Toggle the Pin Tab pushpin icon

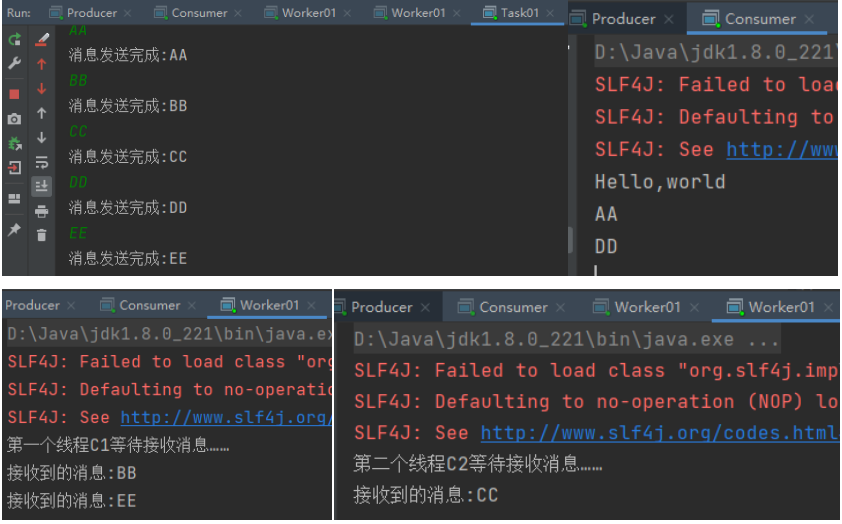[x=14, y=229]
